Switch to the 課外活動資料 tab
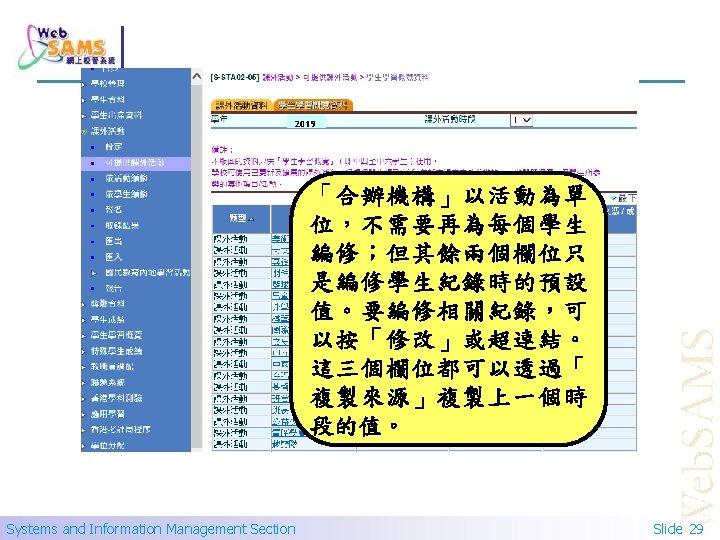 pyautogui.click(x=242, y=106)
